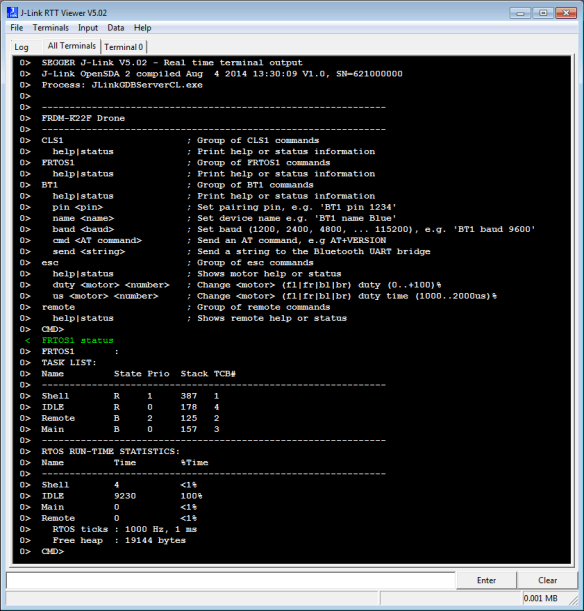This screenshot has width=584, height=611.
Task: Select the 'TASK LIST:' line
Action: tap(69, 363)
